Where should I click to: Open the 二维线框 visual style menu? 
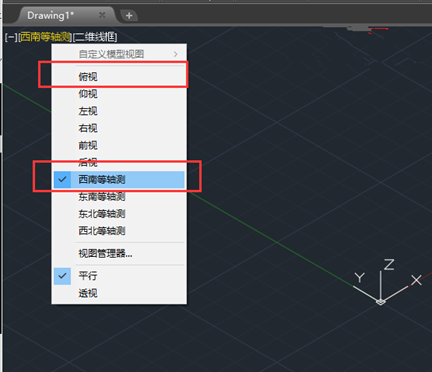(95, 37)
